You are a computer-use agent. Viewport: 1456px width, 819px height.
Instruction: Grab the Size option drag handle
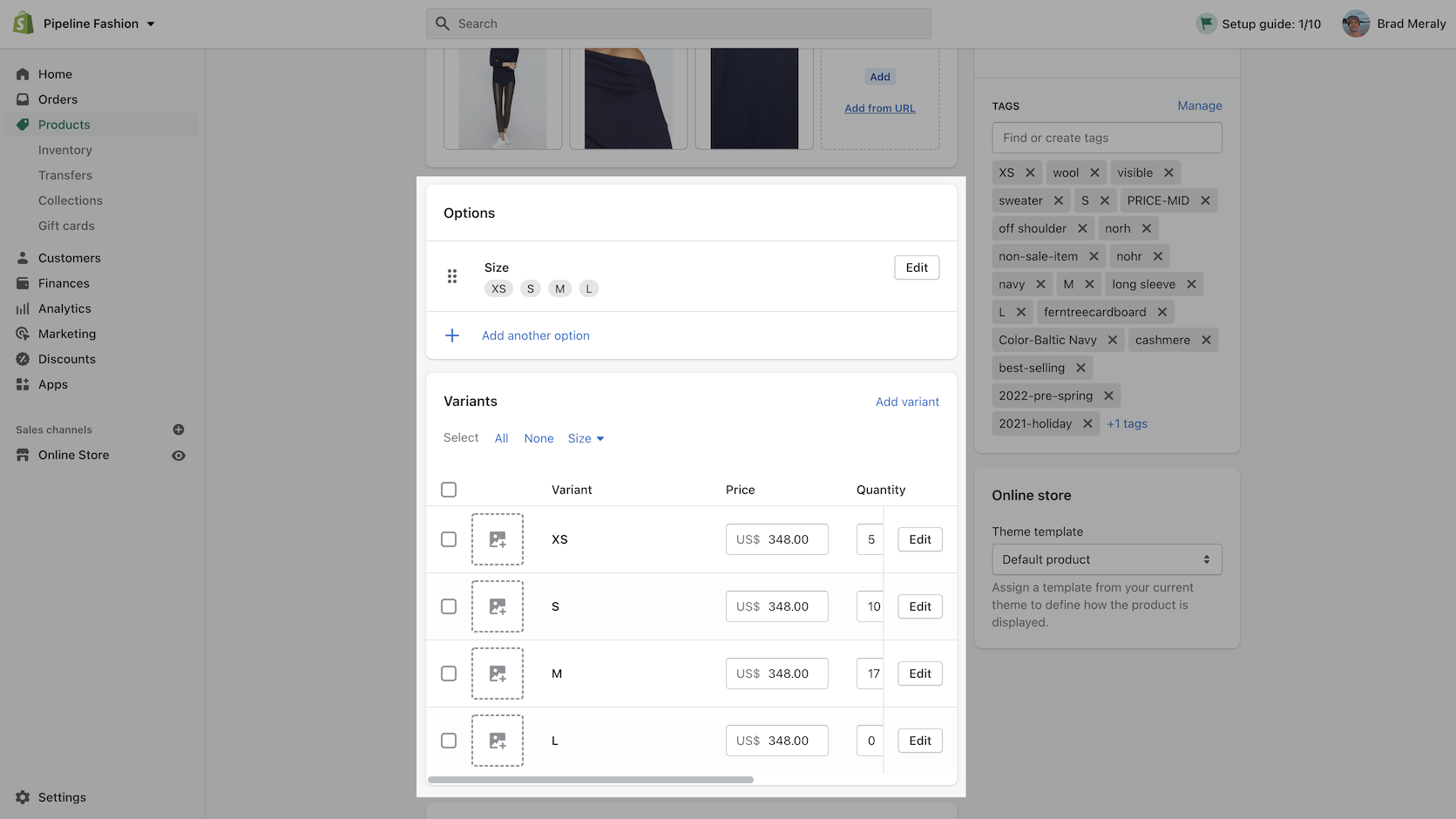click(x=452, y=276)
